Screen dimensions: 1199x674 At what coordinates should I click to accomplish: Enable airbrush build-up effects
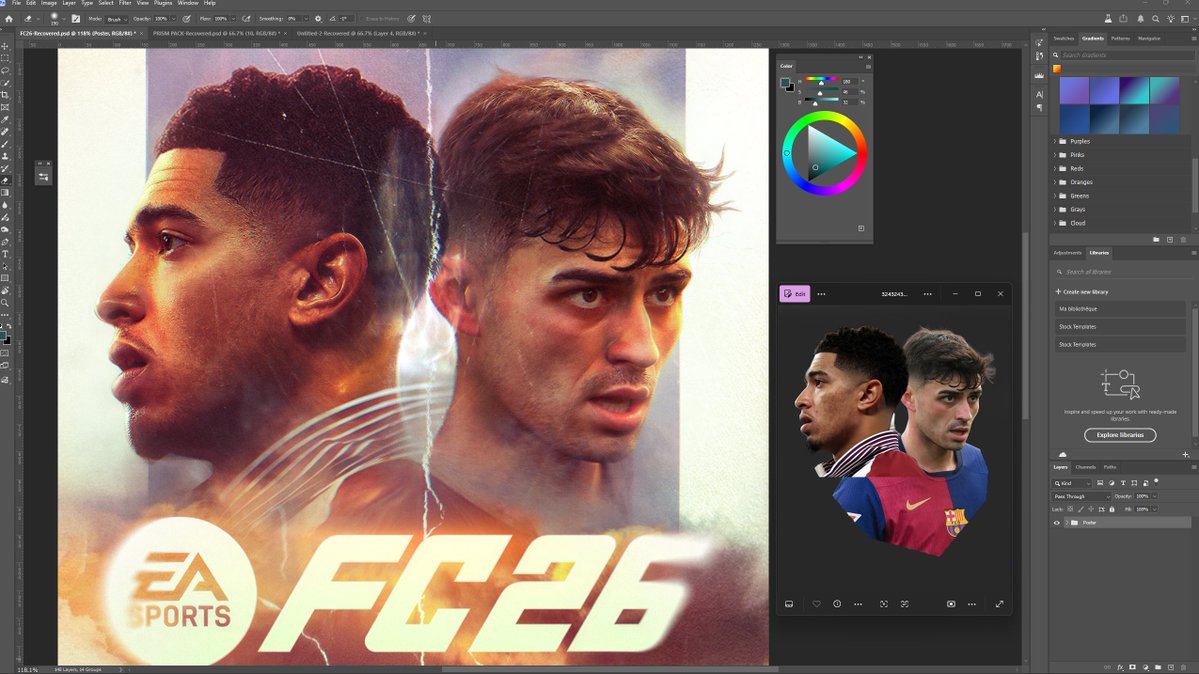tap(246, 18)
